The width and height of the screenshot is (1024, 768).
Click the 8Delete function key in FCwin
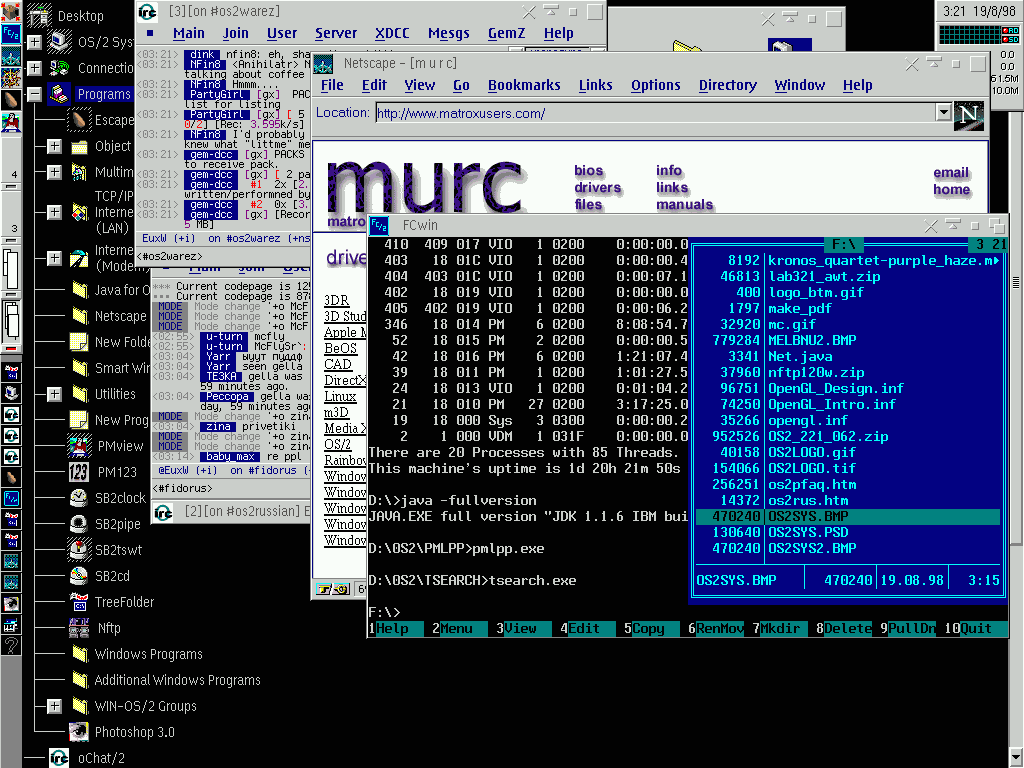coord(843,628)
